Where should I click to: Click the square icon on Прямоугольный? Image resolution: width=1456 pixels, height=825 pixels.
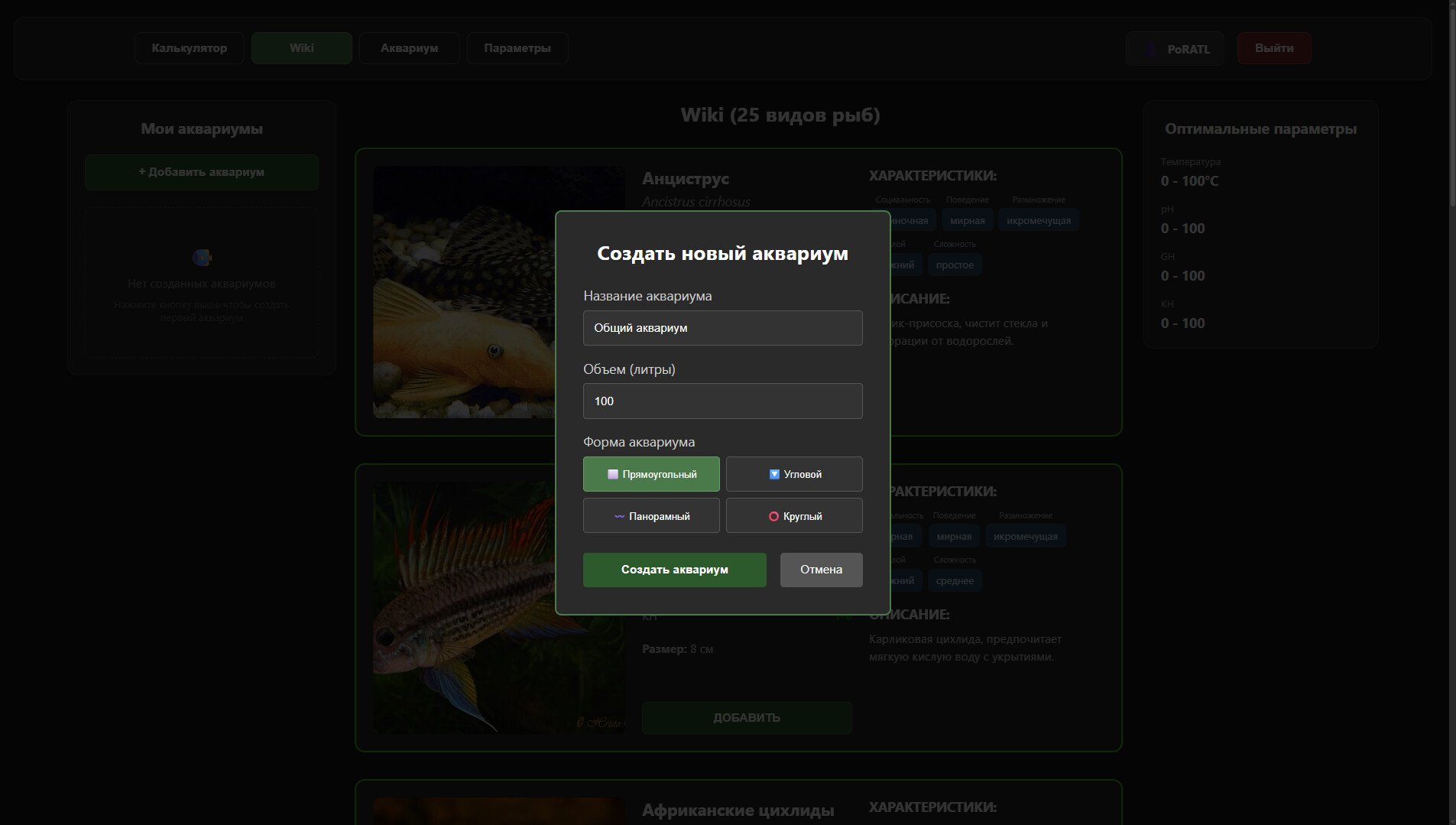coord(612,474)
